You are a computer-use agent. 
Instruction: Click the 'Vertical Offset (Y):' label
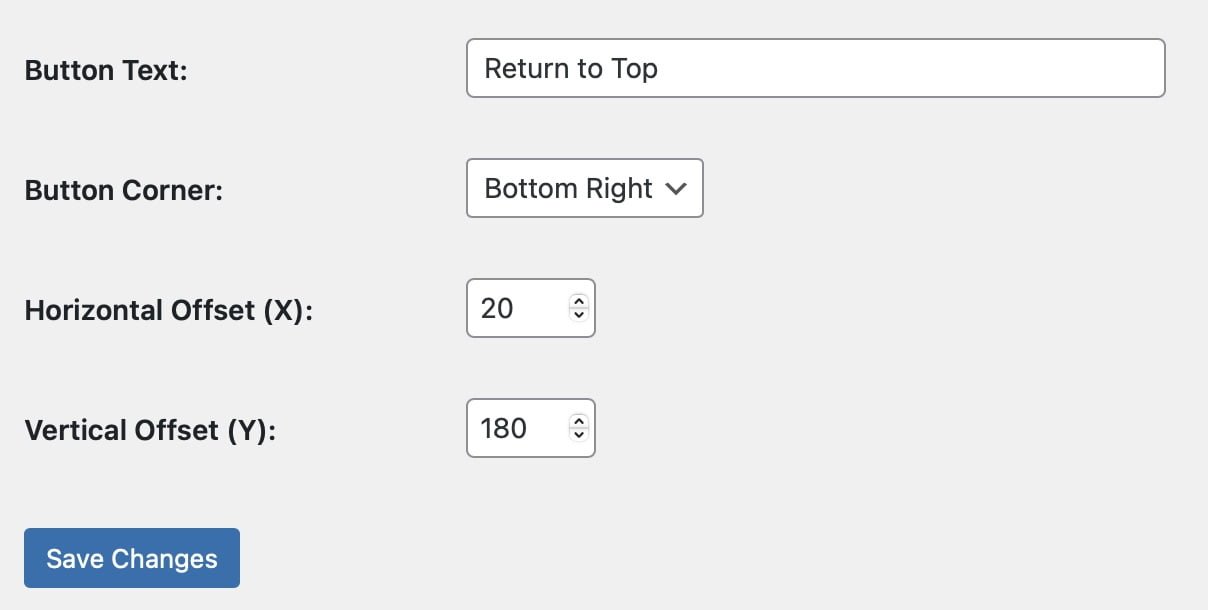[x=150, y=430]
